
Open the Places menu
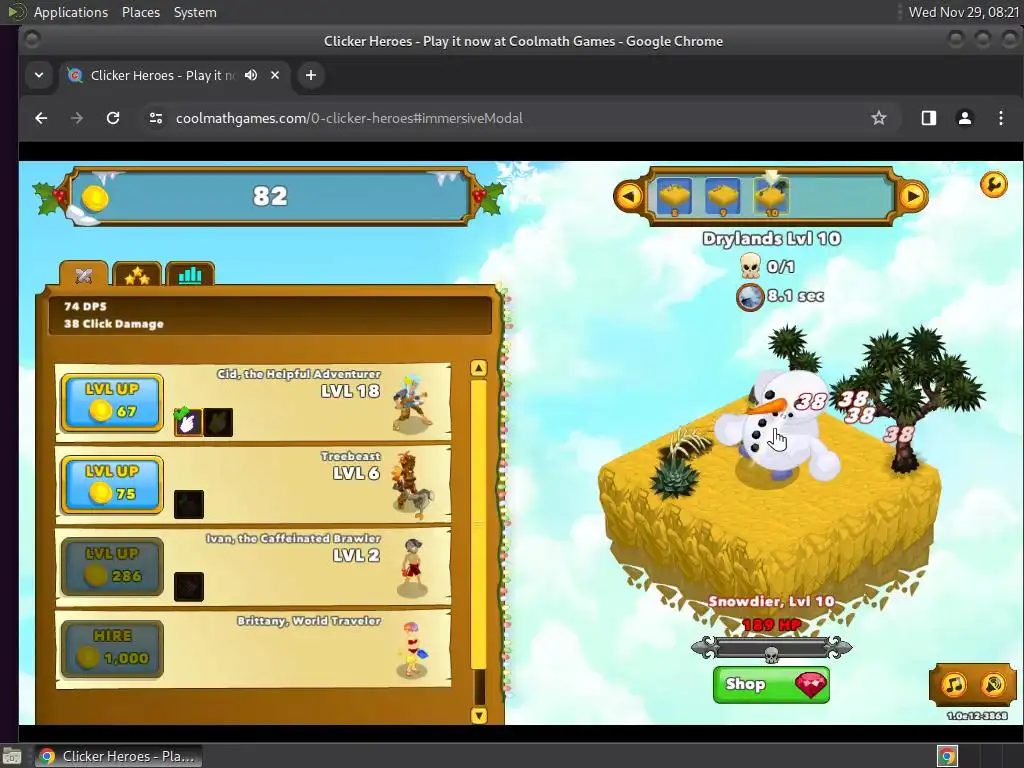[141, 12]
